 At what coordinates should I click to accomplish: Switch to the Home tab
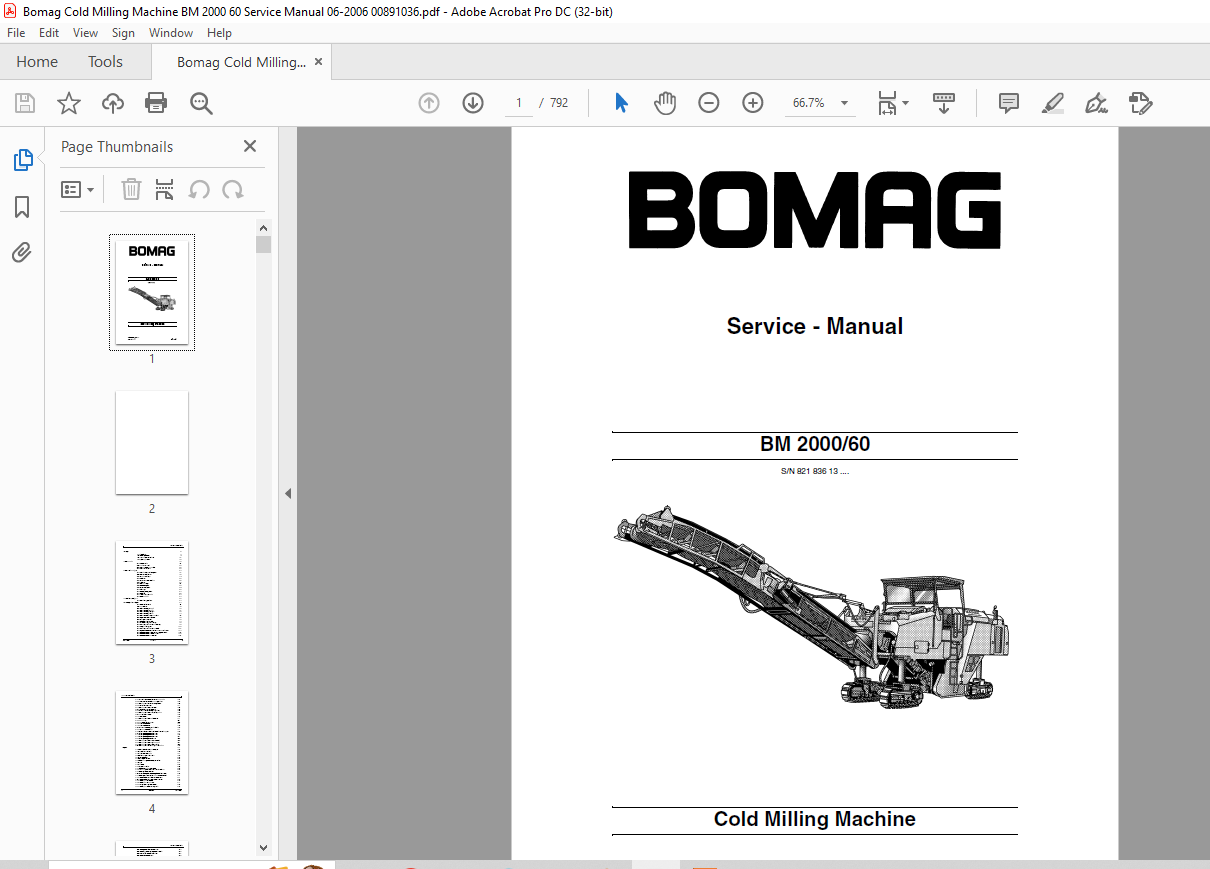point(37,62)
